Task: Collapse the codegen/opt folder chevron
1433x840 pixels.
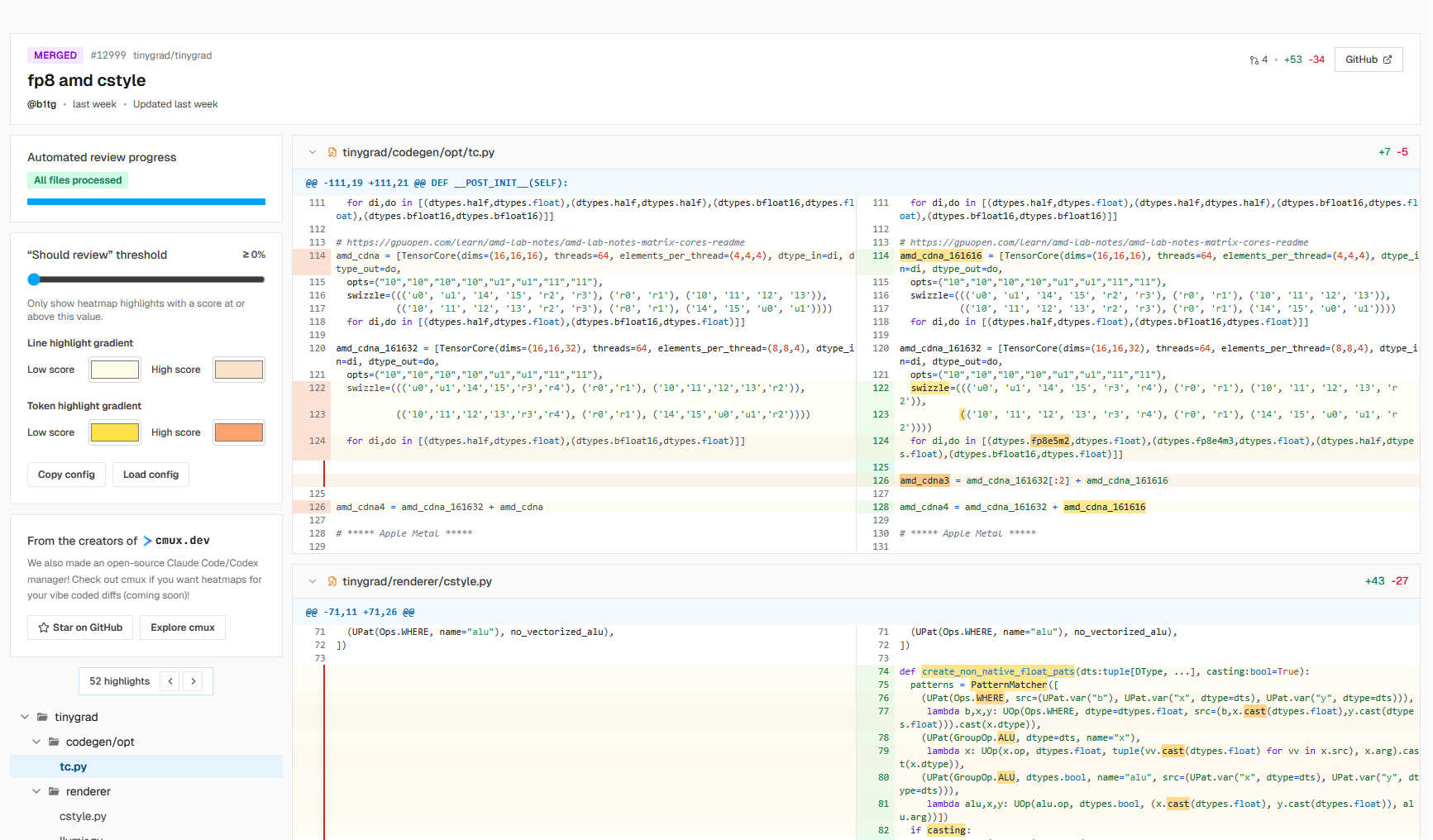Action: [x=36, y=742]
